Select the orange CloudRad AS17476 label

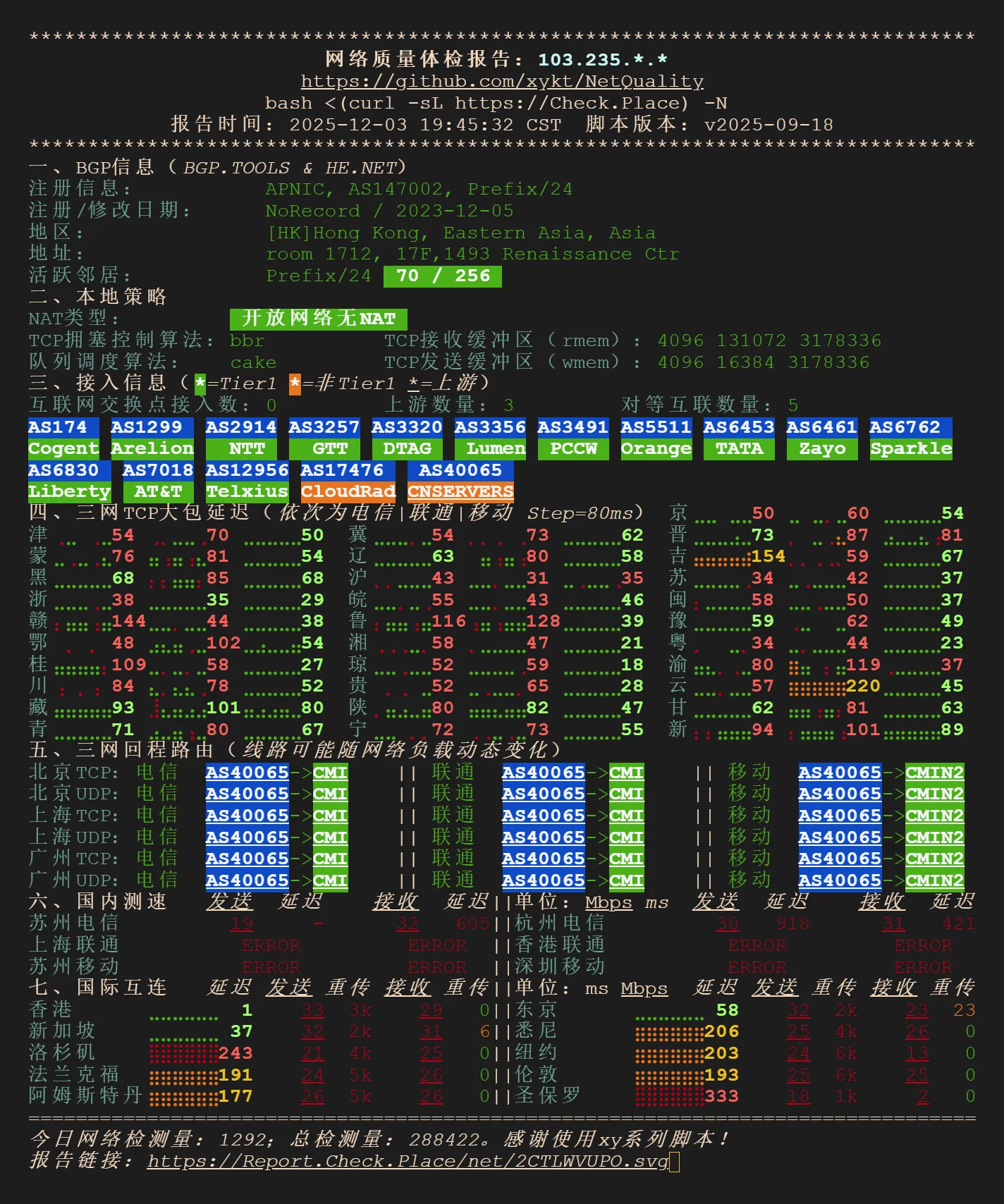[x=348, y=491]
